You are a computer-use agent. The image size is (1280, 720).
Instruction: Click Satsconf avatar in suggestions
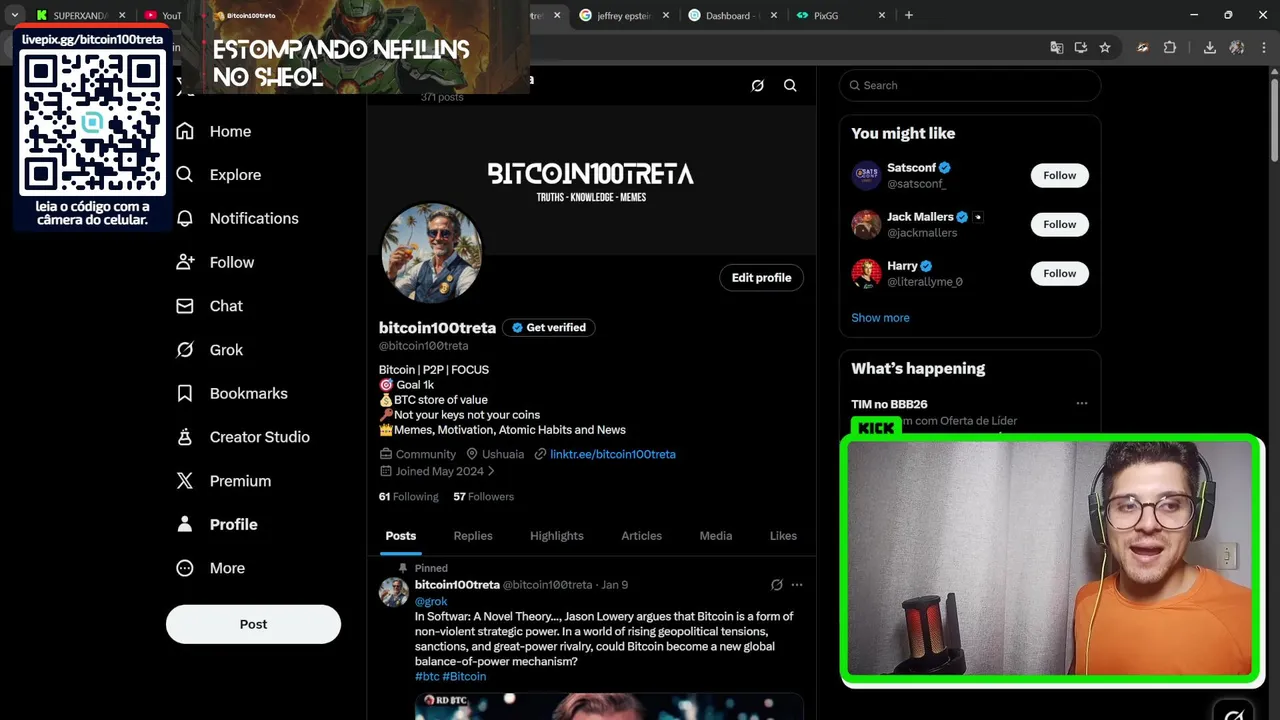tap(866, 175)
